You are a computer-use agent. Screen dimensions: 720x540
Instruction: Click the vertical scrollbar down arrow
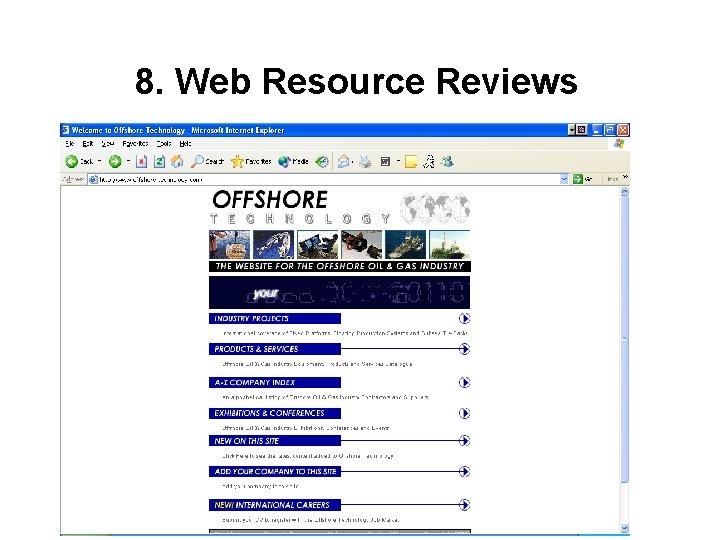click(624, 529)
